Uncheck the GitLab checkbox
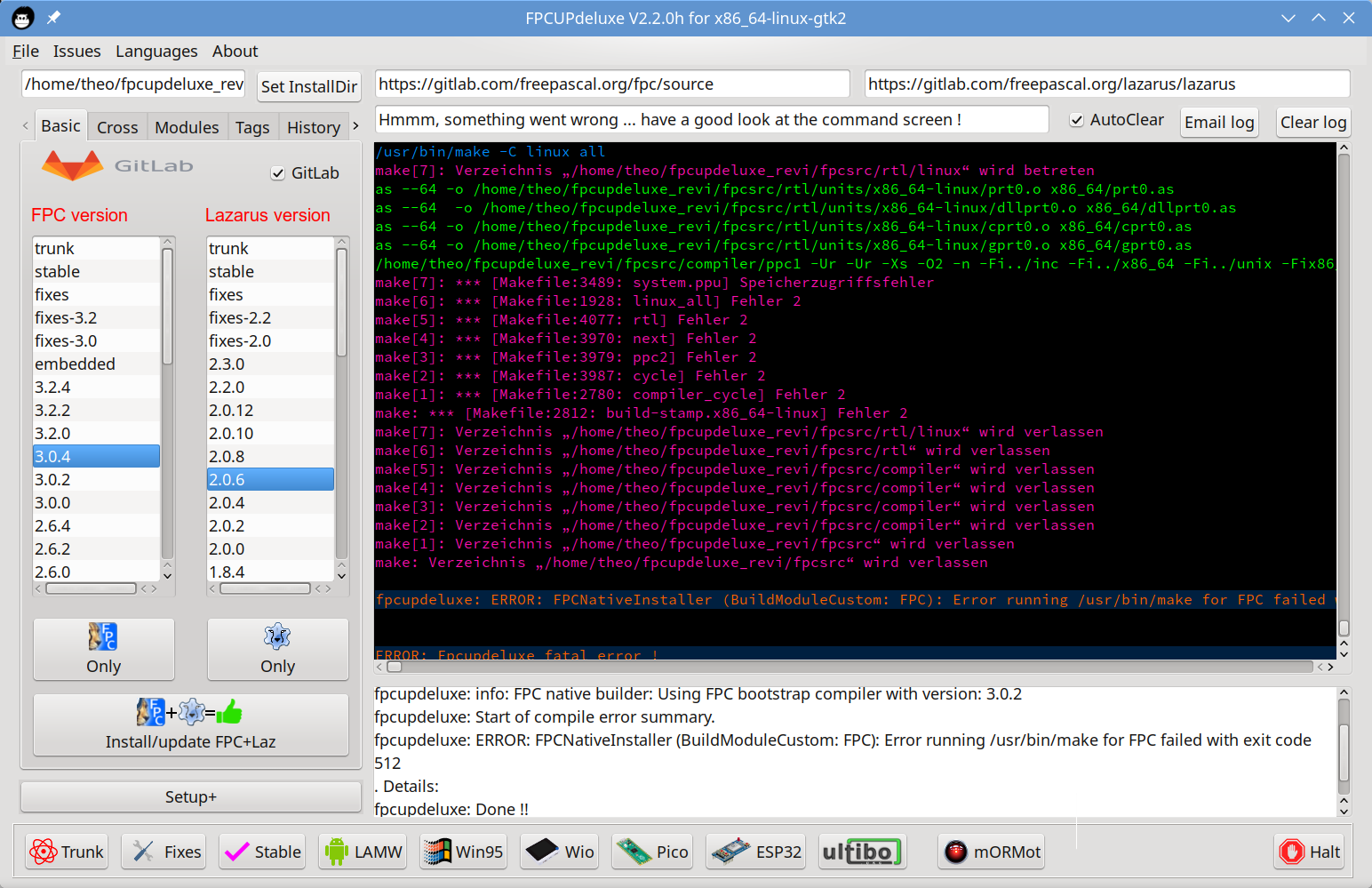The width and height of the screenshot is (1372, 888). coord(278,173)
